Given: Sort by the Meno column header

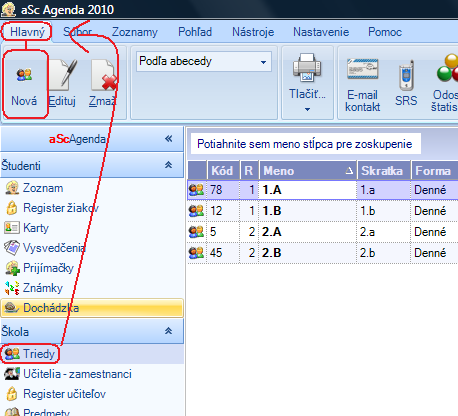Looking at the screenshot, I should tap(308, 171).
